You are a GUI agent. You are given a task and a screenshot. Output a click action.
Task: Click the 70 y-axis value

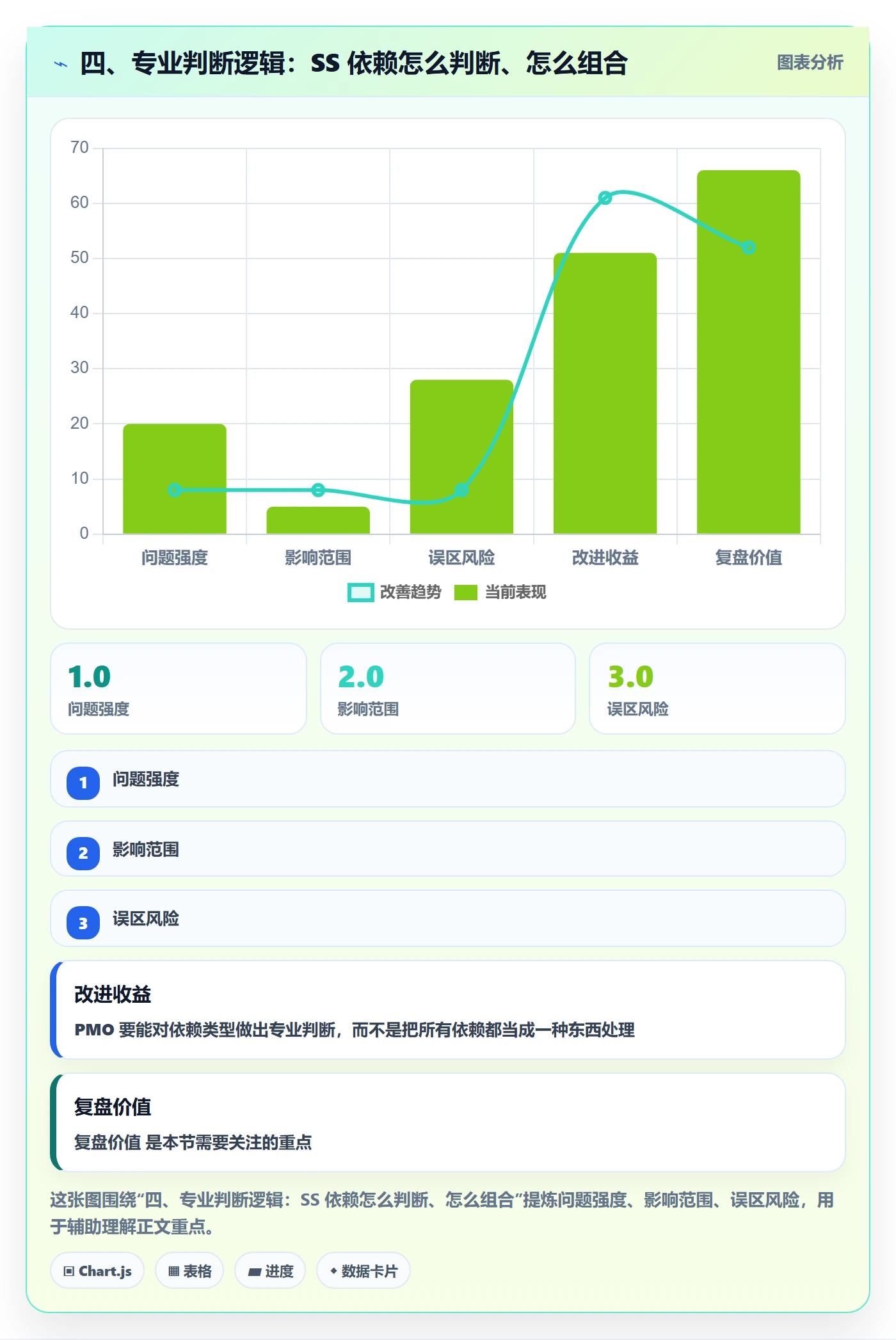pos(79,148)
